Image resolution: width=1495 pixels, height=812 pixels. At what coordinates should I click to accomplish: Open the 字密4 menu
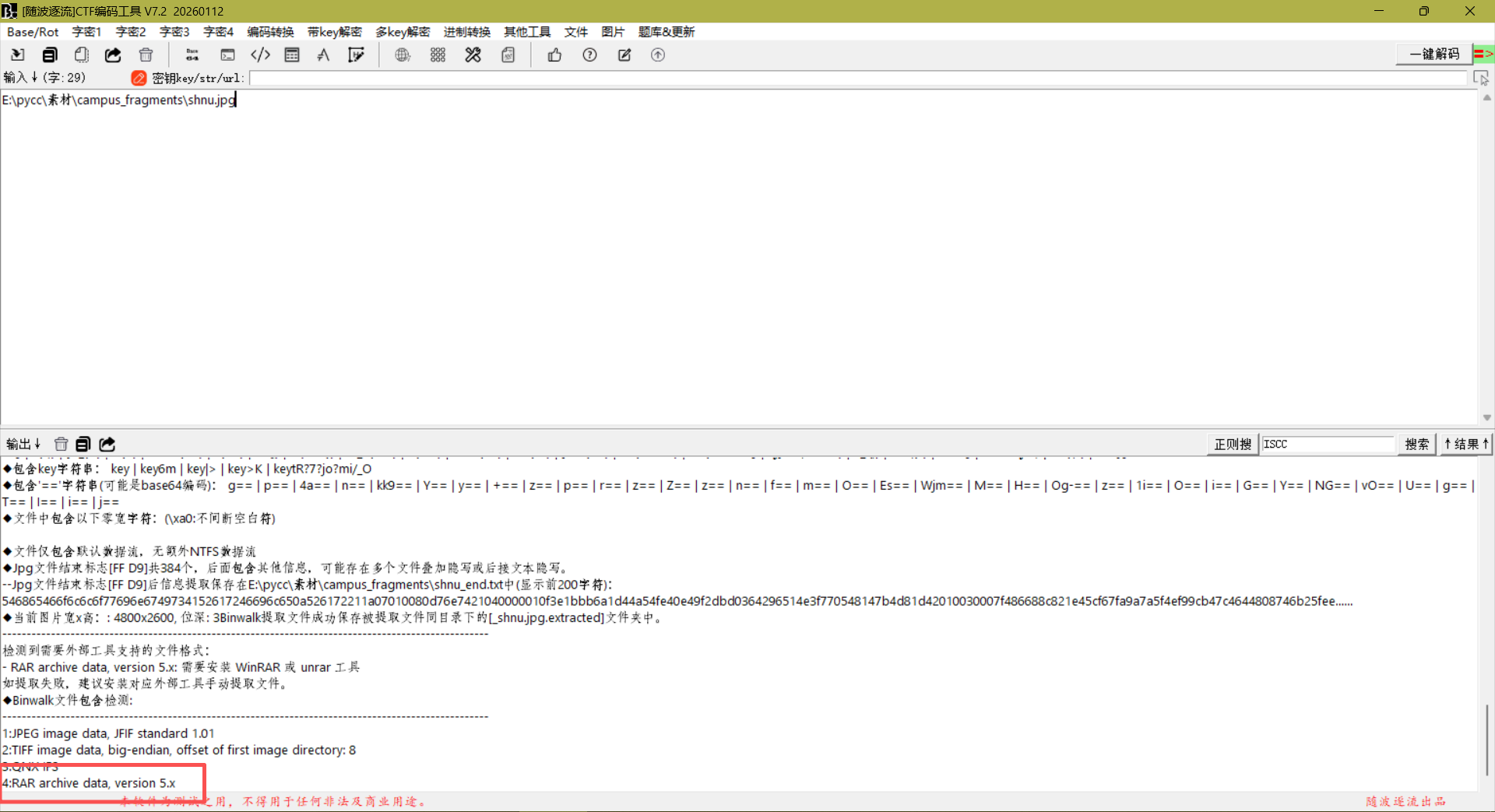point(218,32)
